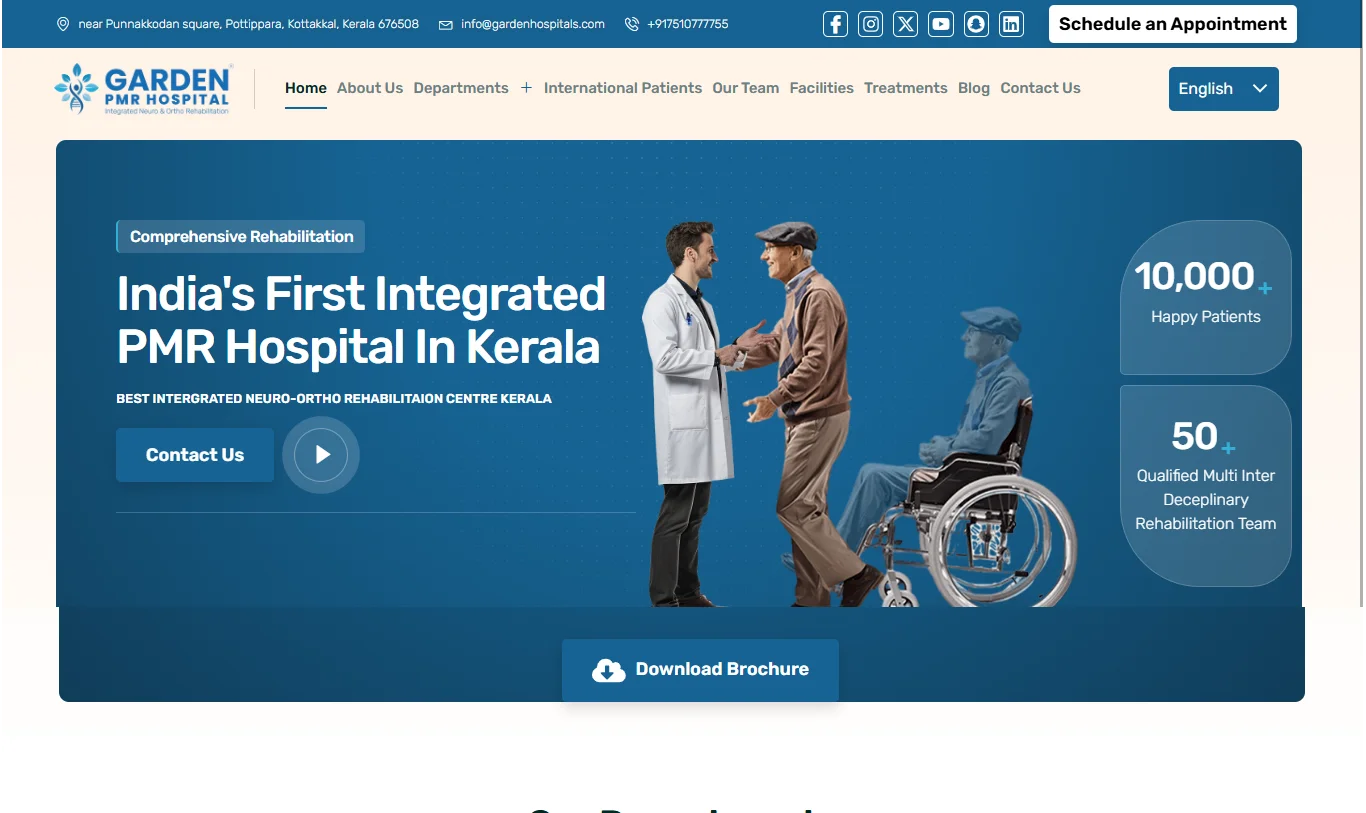Click the hero Contact Us button
The height and width of the screenshot is (813, 1366).
pyautogui.click(x=195, y=455)
